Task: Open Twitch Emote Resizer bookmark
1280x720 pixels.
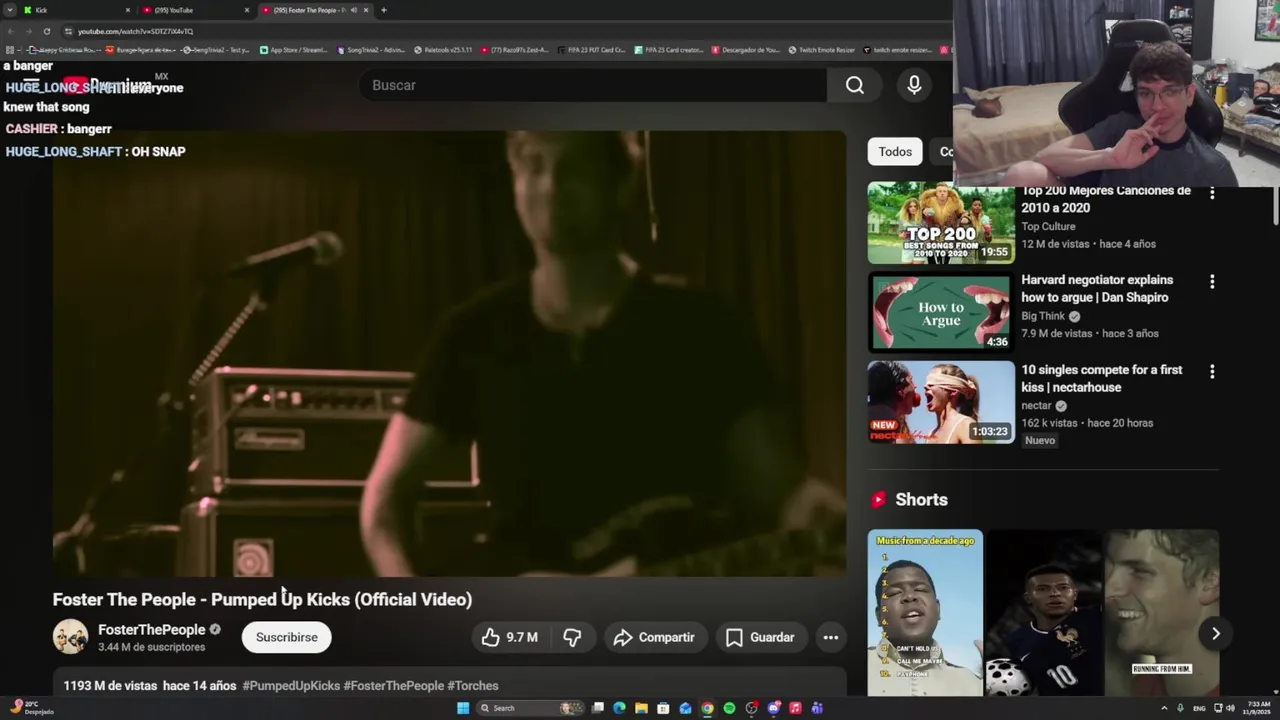Action: (821, 50)
